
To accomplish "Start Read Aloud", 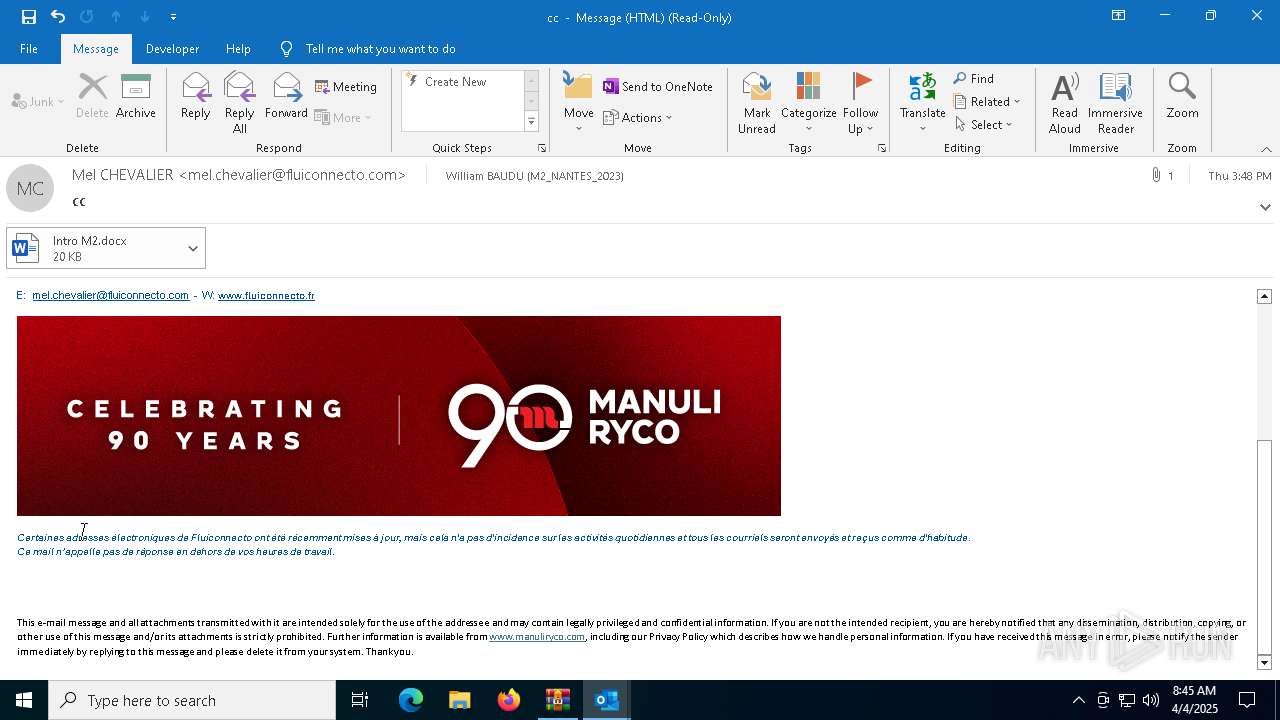I will point(1064,103).
